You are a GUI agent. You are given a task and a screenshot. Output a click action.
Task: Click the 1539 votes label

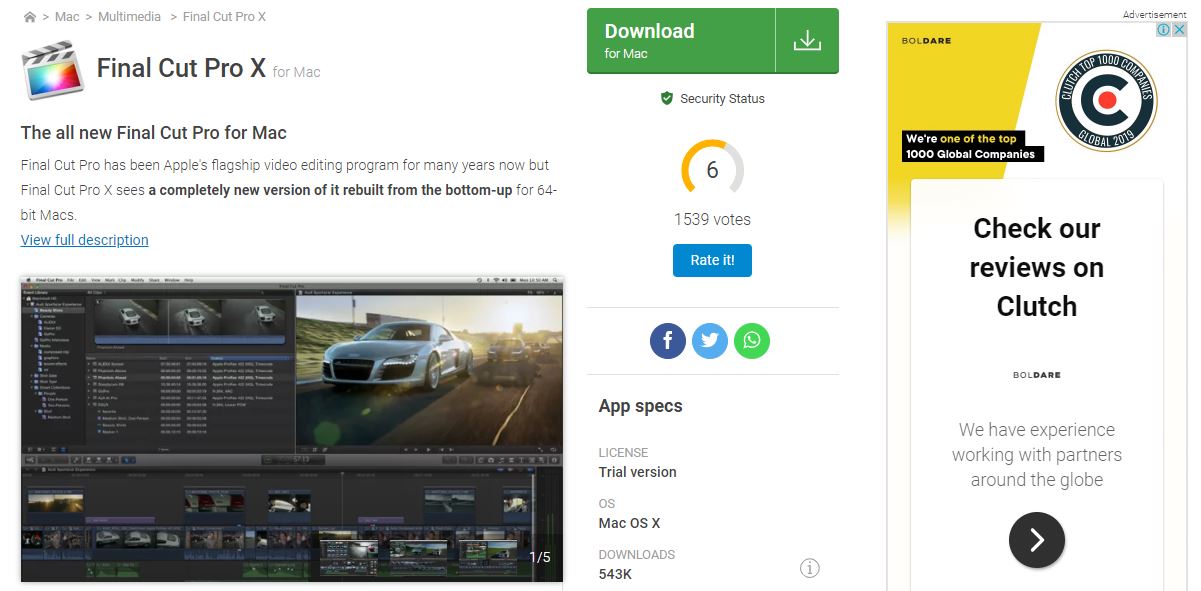pos(711,218)
